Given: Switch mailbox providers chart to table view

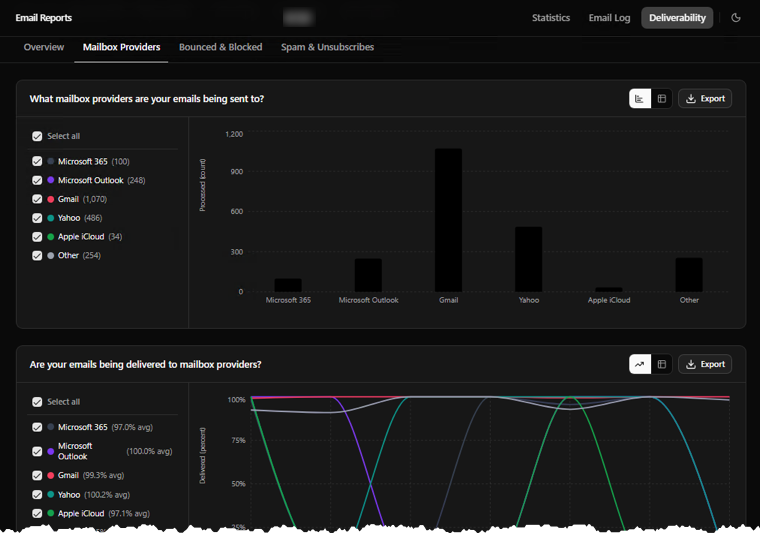Looking at the screenshot, I should click(662, 99).
